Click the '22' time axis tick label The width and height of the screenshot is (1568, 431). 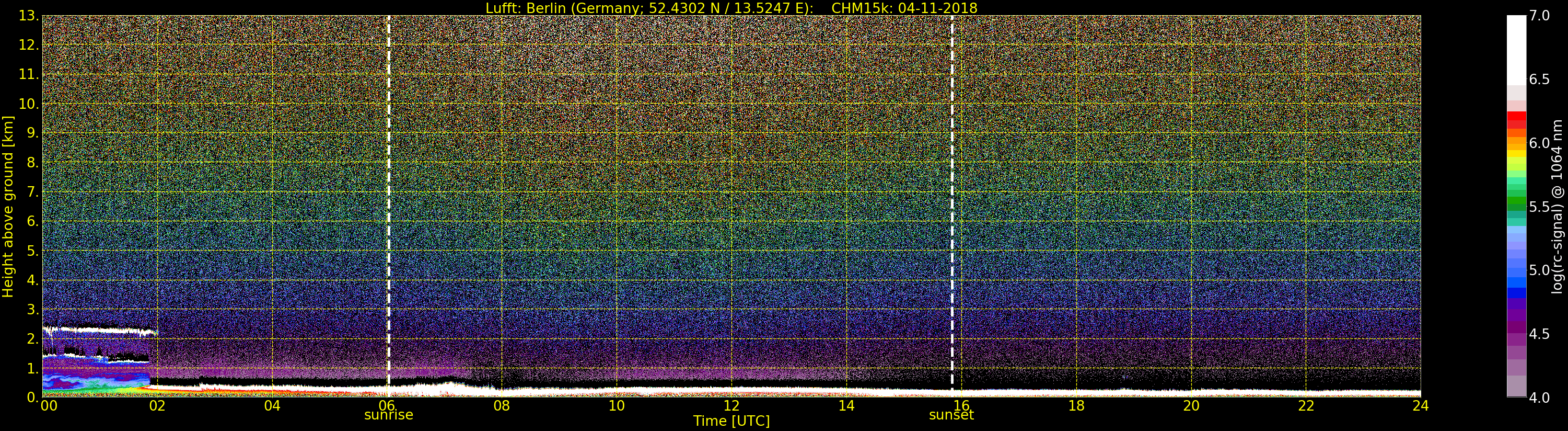click(x=1306, y=406)
